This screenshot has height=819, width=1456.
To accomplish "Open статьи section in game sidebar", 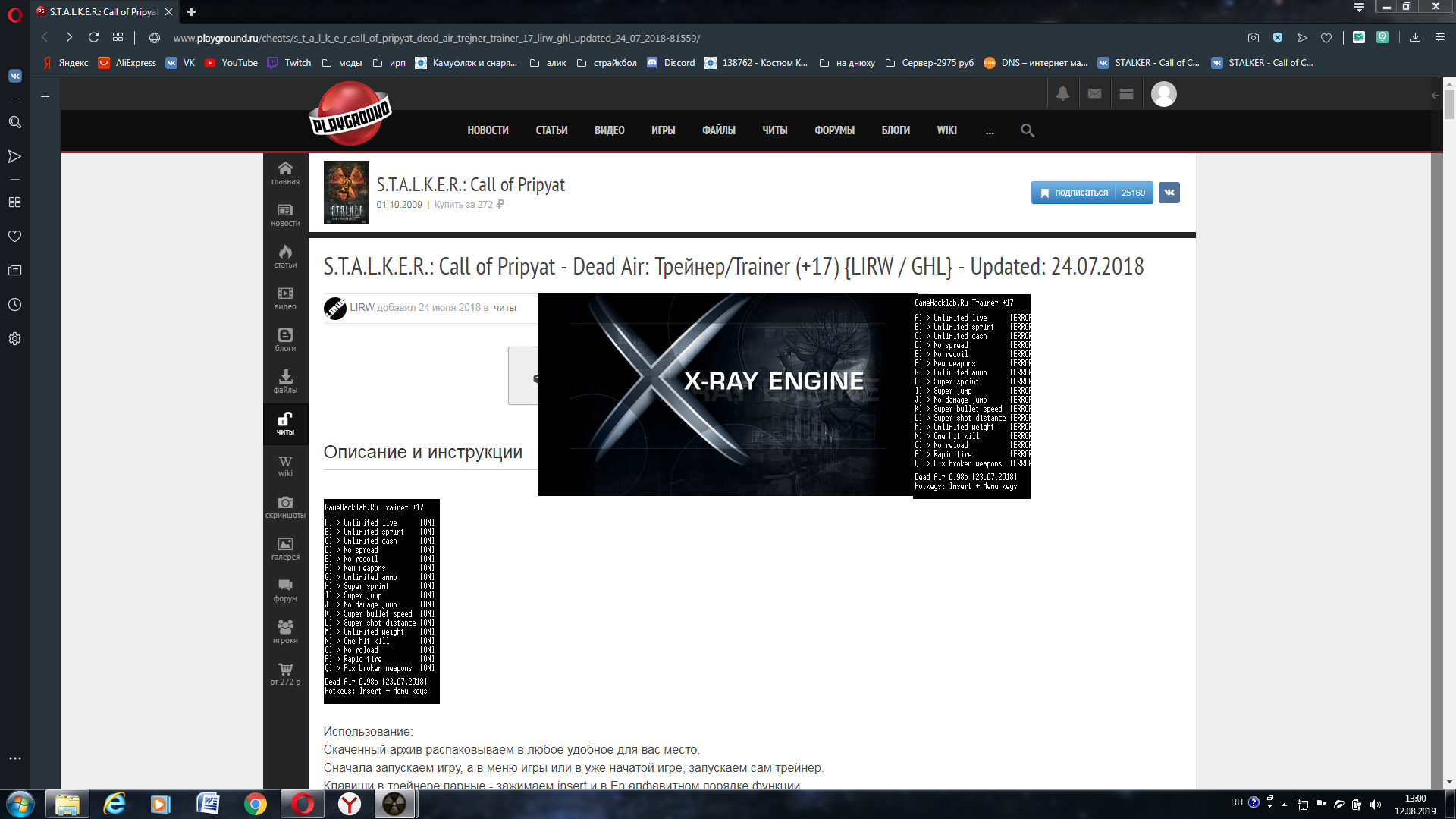I will (x=285, y=257).
